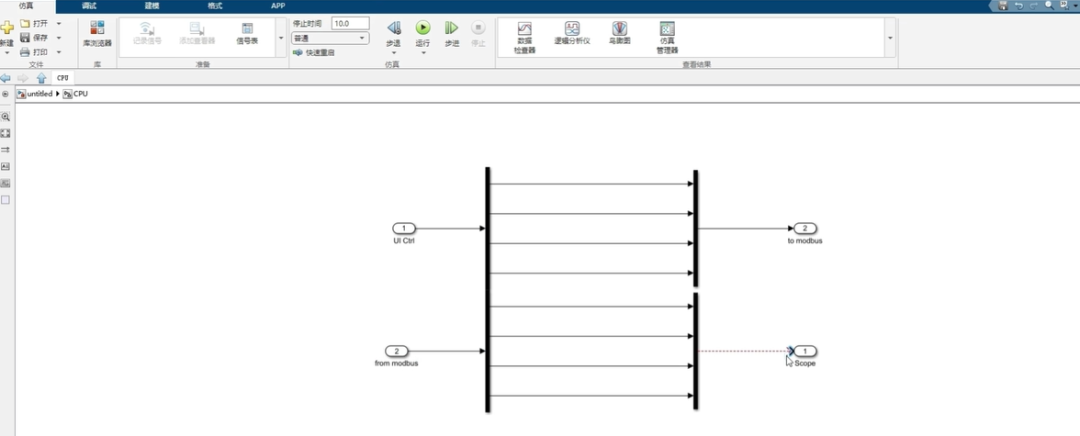Open the 普通 simulation mode dropdown
The width and height of the screenshot is (1080, 436).
click(330, 38)
